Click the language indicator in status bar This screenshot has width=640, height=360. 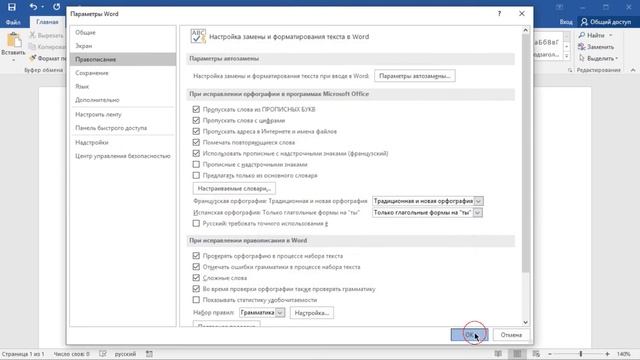(125, 354)
